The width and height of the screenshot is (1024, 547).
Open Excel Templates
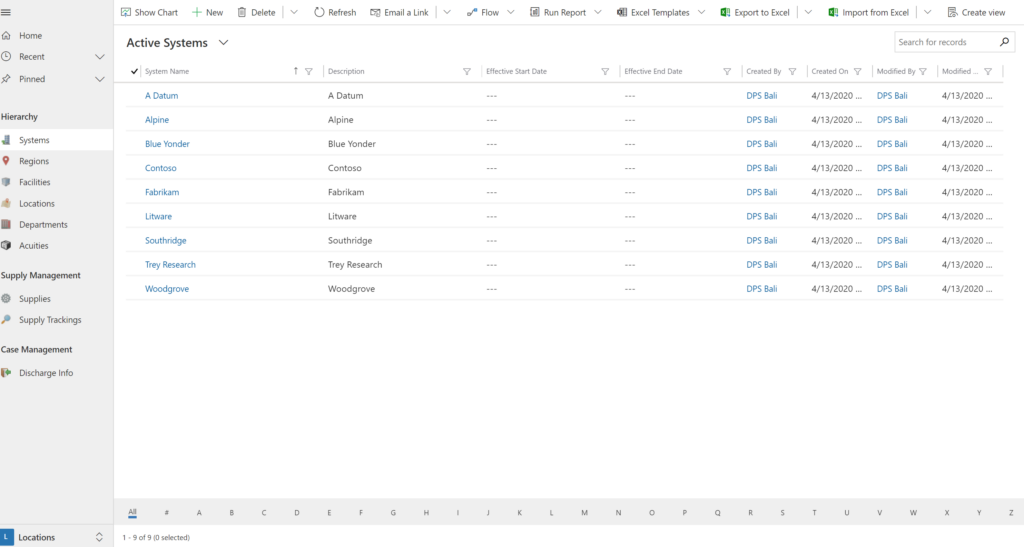click(654, 12)
